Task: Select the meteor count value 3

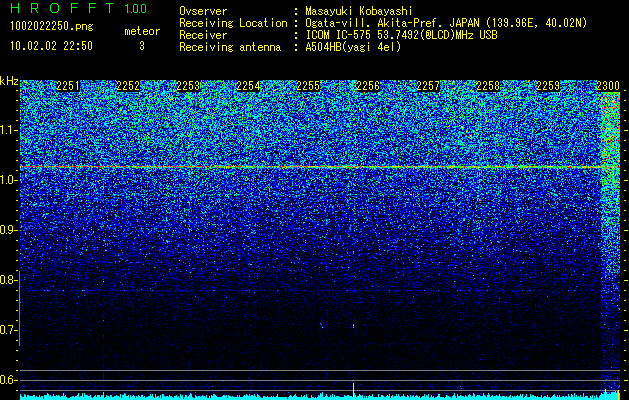Action: click(142, 46)
